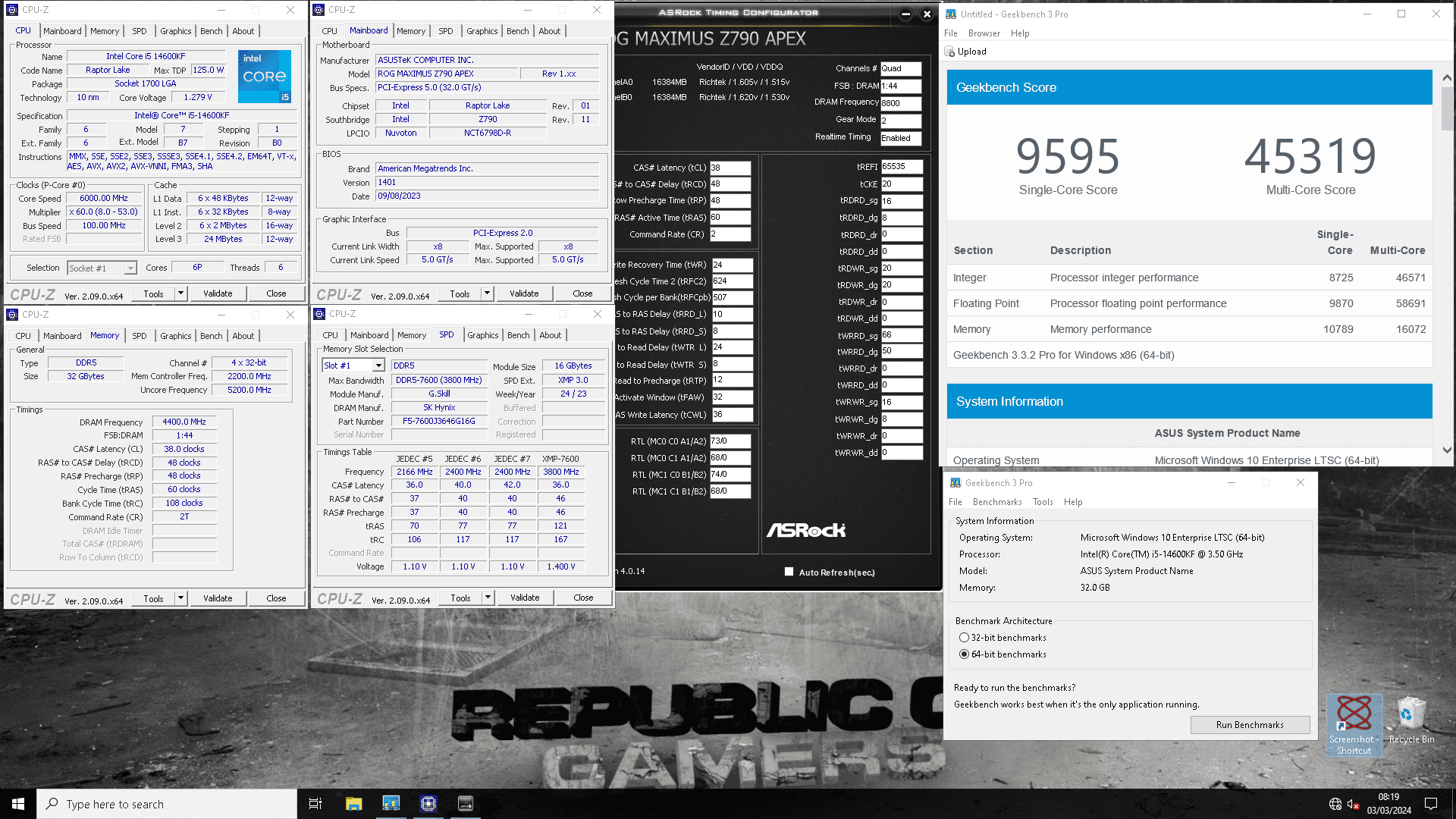
Task: Click the Intel Core i5 logo in CPU-Z
Action: (x=264, y=77)
